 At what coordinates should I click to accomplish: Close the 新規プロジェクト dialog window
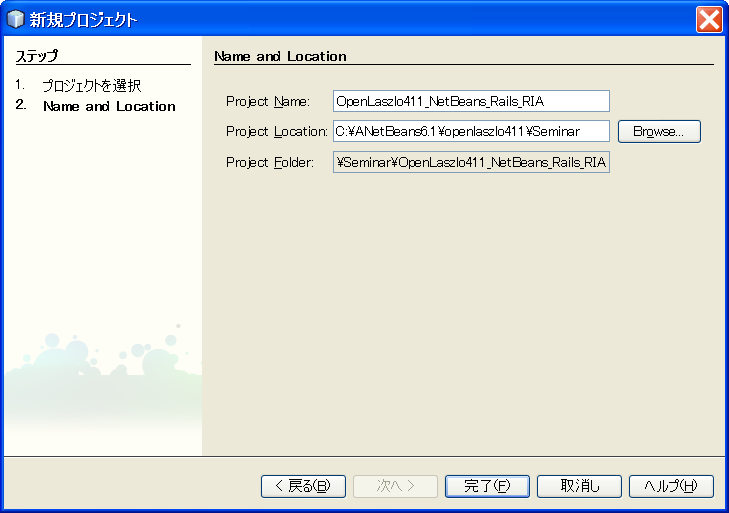709,20
